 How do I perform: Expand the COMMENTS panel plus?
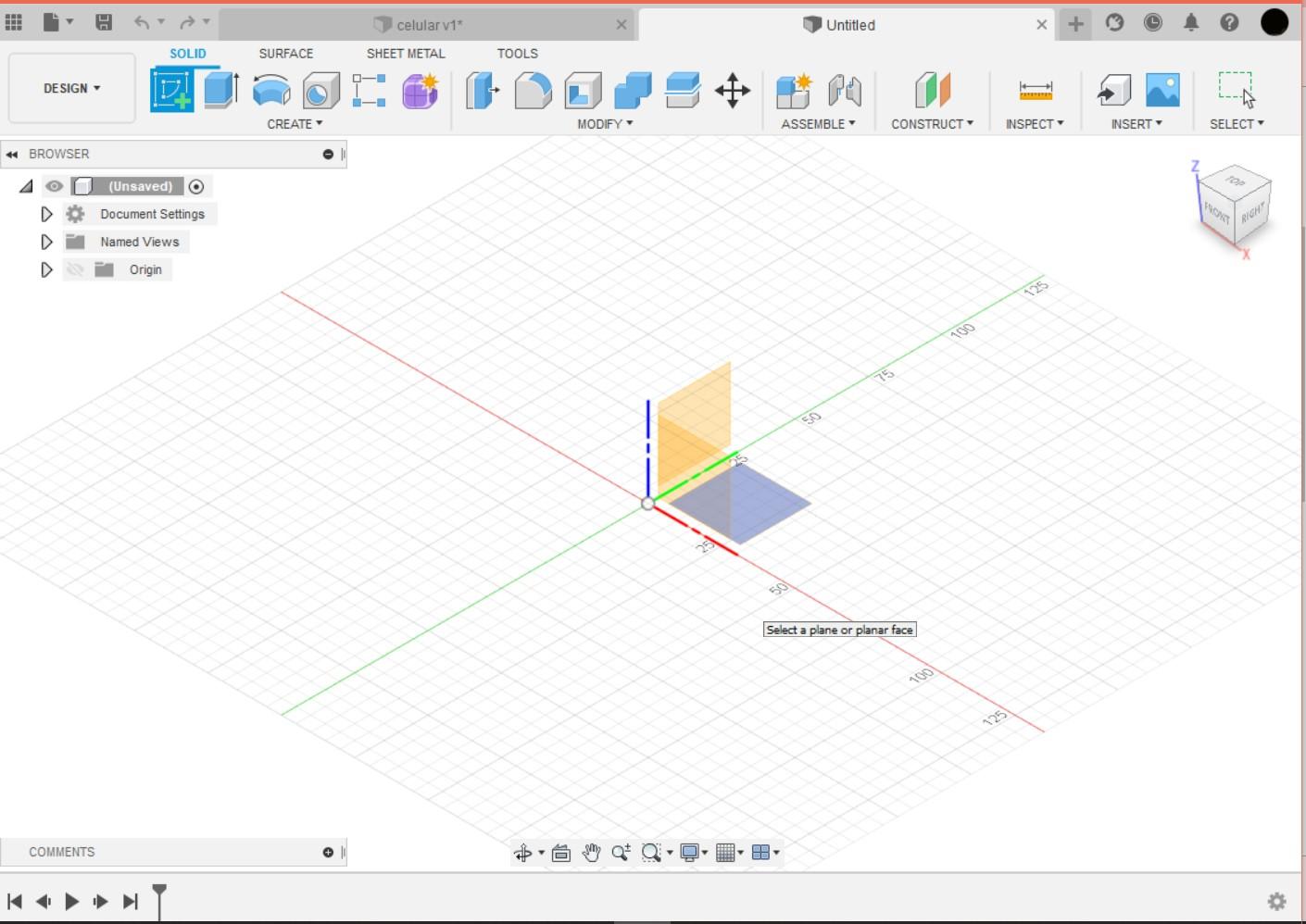(328, 852)
